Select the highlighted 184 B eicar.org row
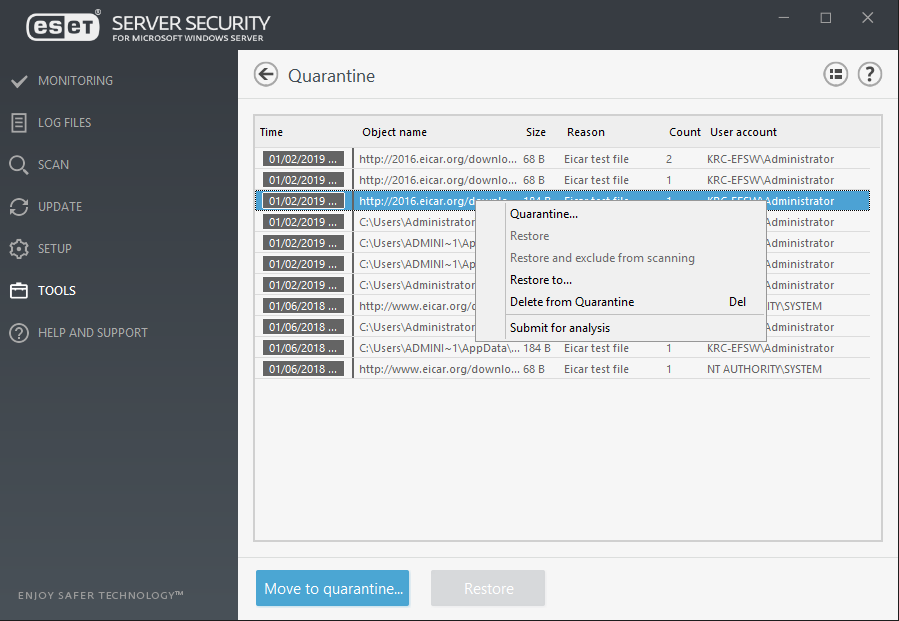 pyautogui.click(x=562, y=201)
